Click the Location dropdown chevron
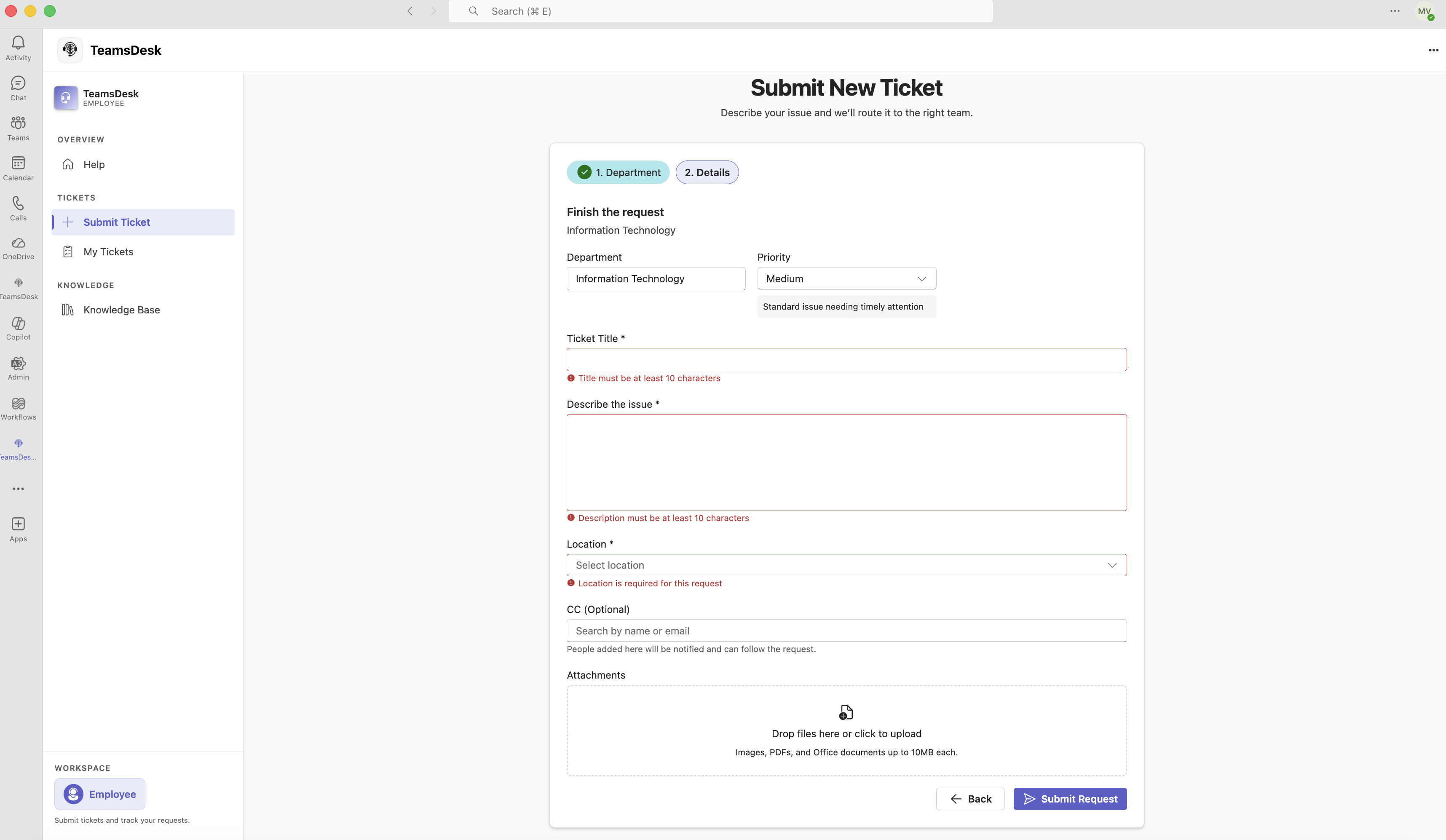The image size is (1446, 840). coord(1112,565)
